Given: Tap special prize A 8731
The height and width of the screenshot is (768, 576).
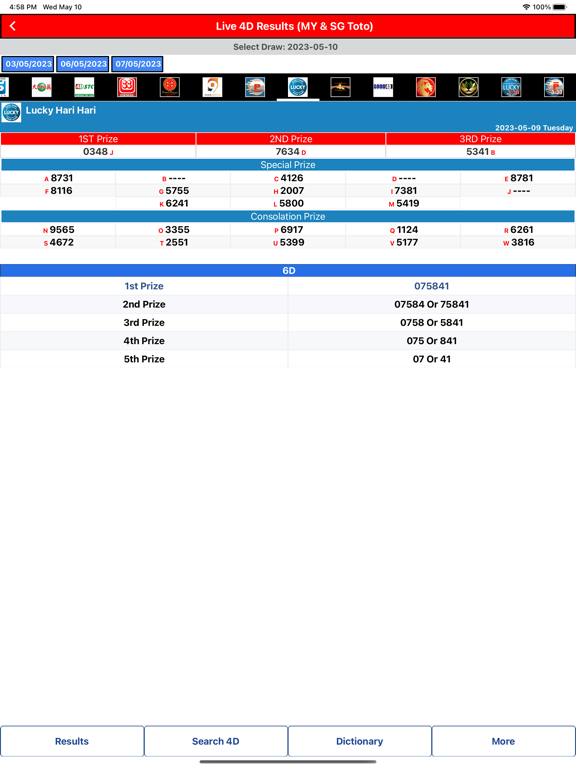Looking at the screenshot, I should coord(58,178).
